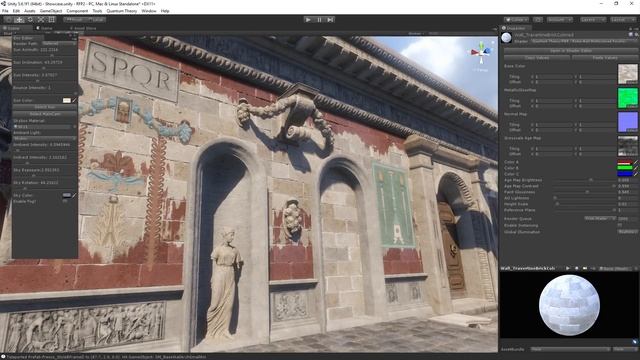Open the Account dropdown

[x=560, y=20]
